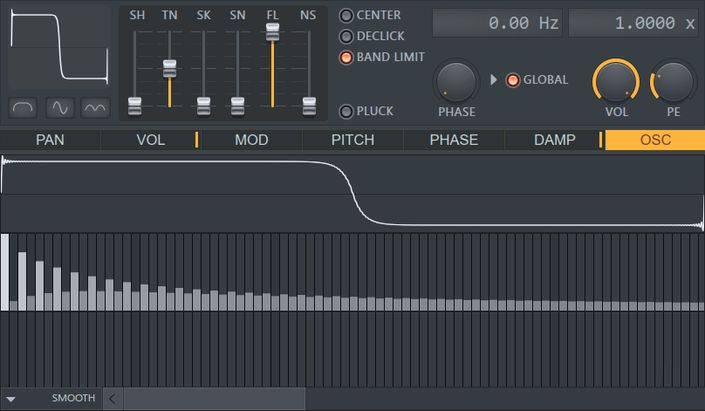The width and height of the screenshot is (705, 411).
Task: Switch to the DAMP tab
Action: (554, 140)
